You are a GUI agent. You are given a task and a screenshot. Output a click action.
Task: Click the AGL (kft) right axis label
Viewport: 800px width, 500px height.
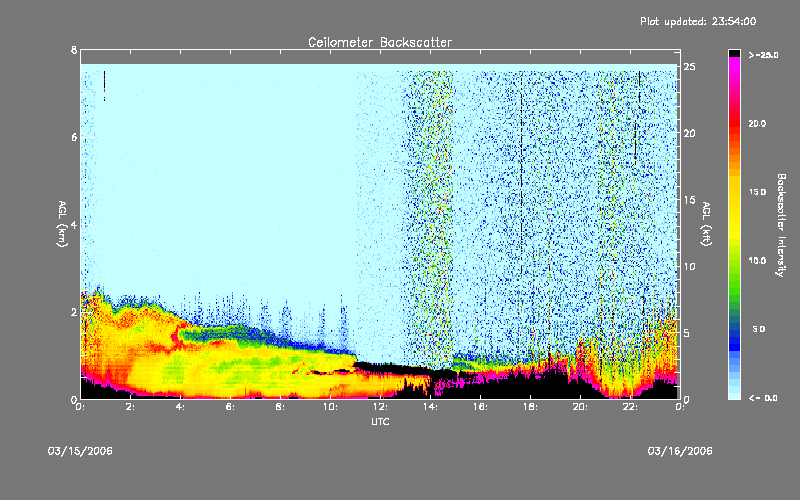(706, 225)
